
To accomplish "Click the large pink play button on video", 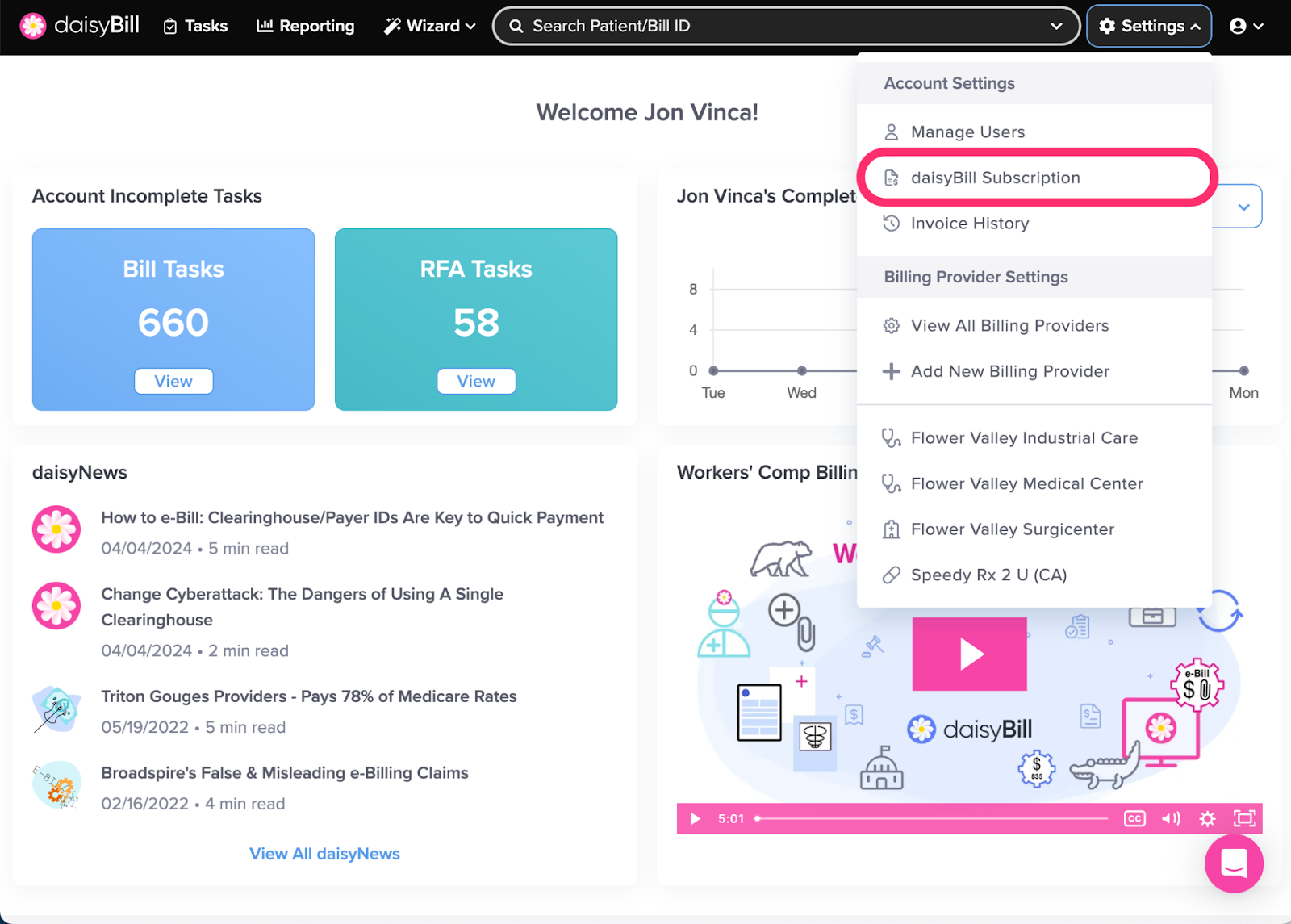I will click(969, 654).
